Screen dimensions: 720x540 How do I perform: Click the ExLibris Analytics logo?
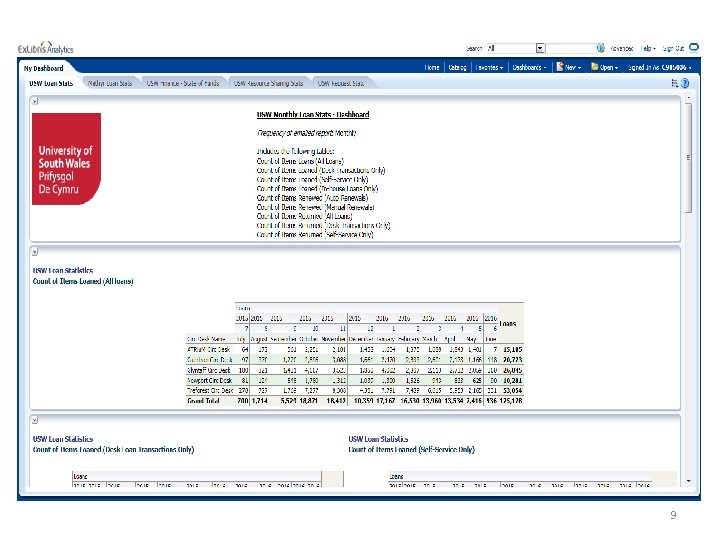coord(45,48)
